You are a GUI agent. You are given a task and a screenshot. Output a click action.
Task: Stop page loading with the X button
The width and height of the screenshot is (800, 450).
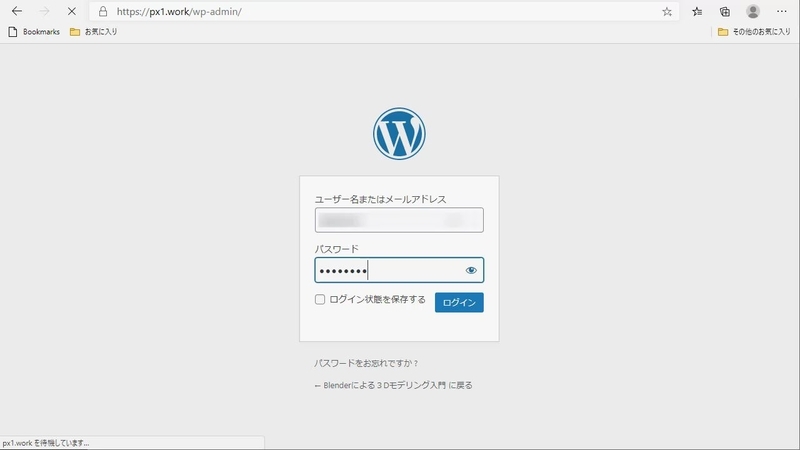[x=71, y=11]
